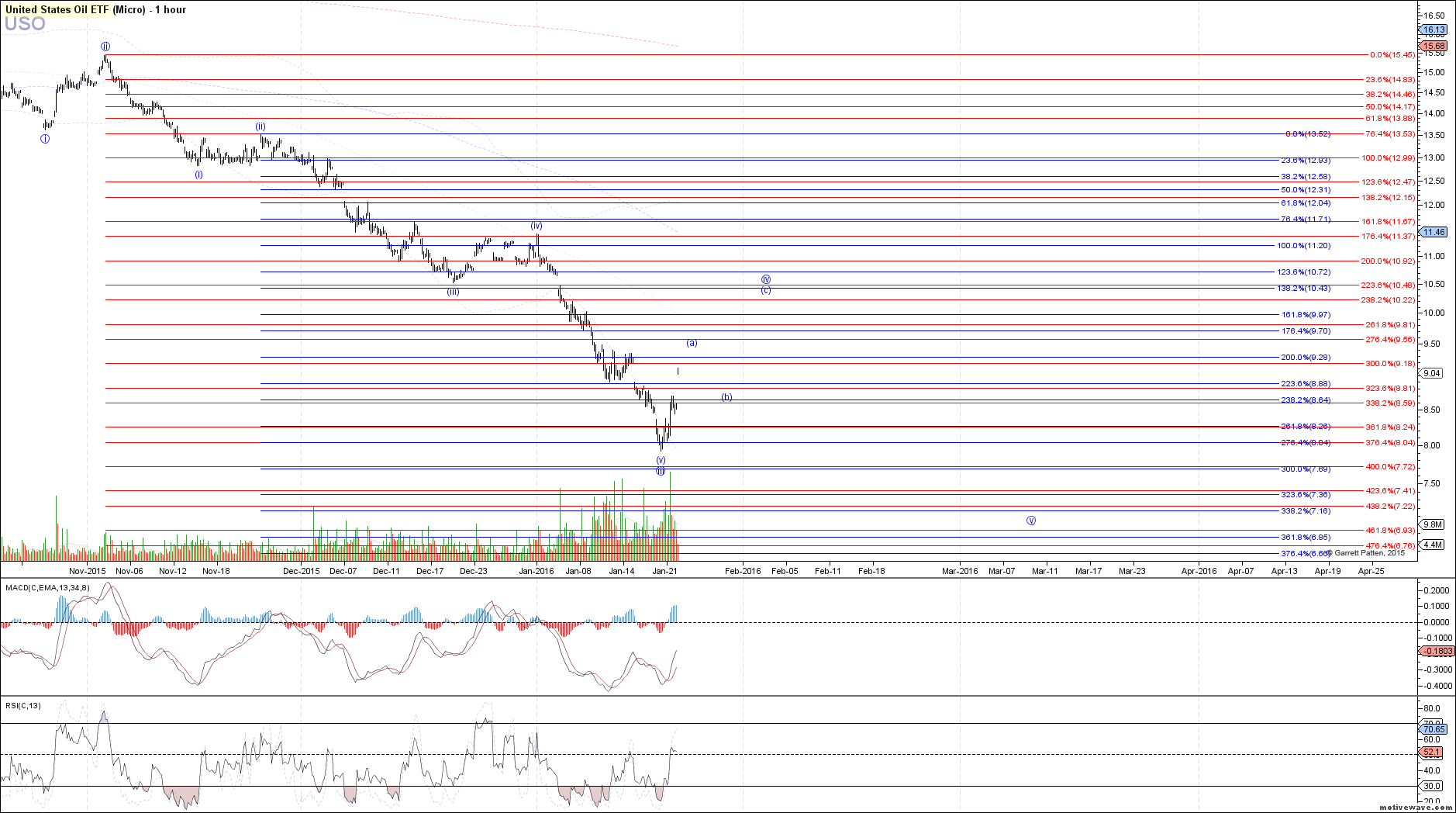The height and width of the screenshot is (813, 1456).
Task: Select the Feb-2016 date axis marker
Action: point(743,571)
